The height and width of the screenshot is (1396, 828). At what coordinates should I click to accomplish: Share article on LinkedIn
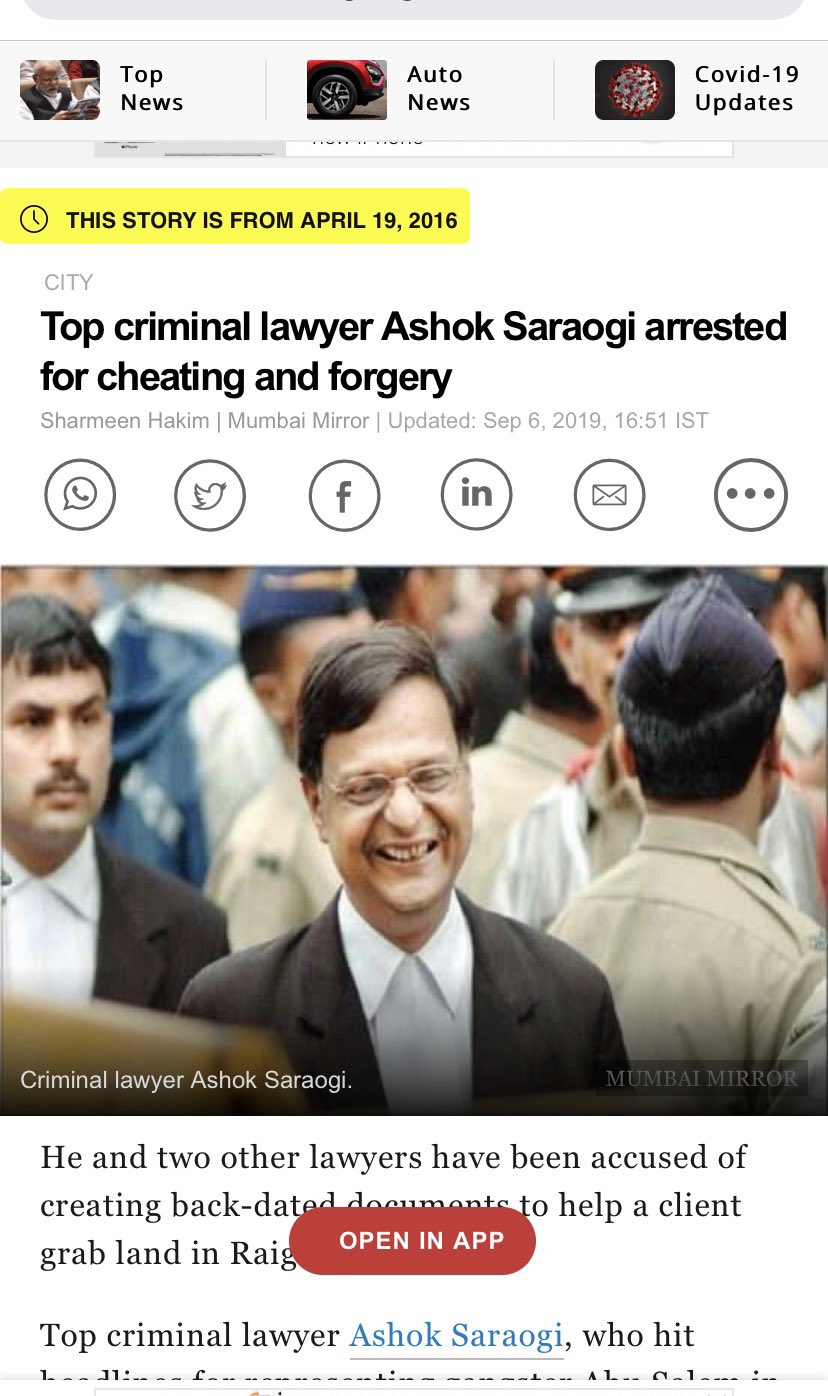point(476,494)
